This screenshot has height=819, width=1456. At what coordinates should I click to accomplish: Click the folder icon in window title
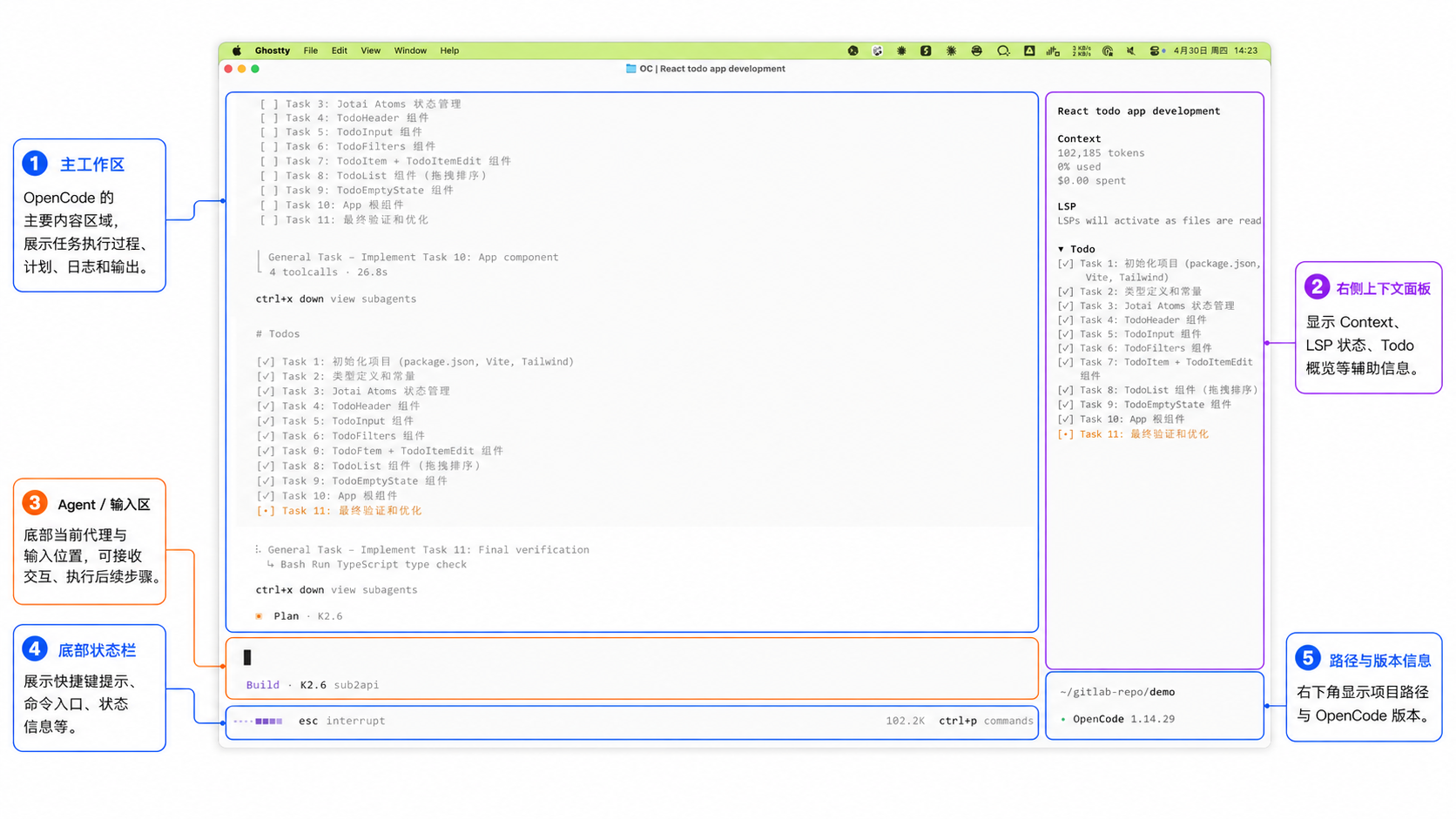click(630, 69)
